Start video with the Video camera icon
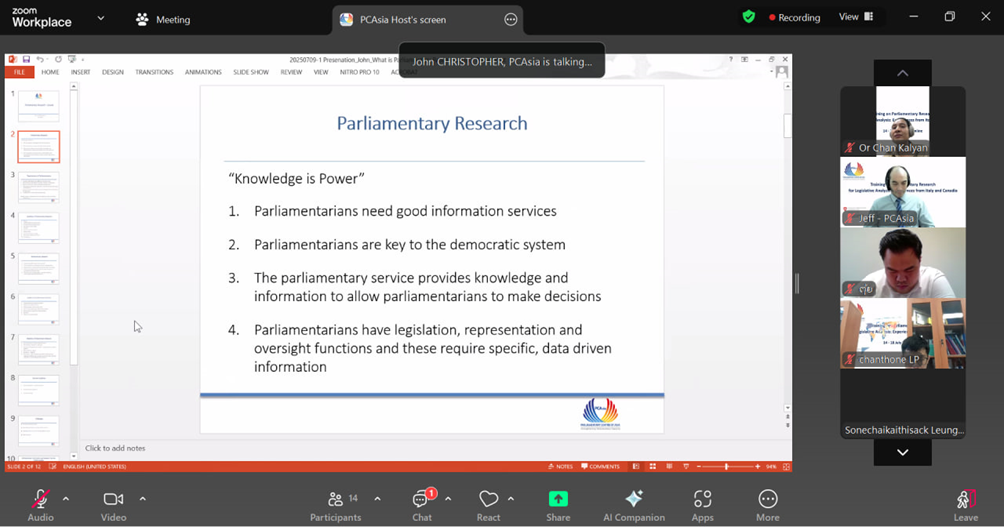 [x=113, y=499]
